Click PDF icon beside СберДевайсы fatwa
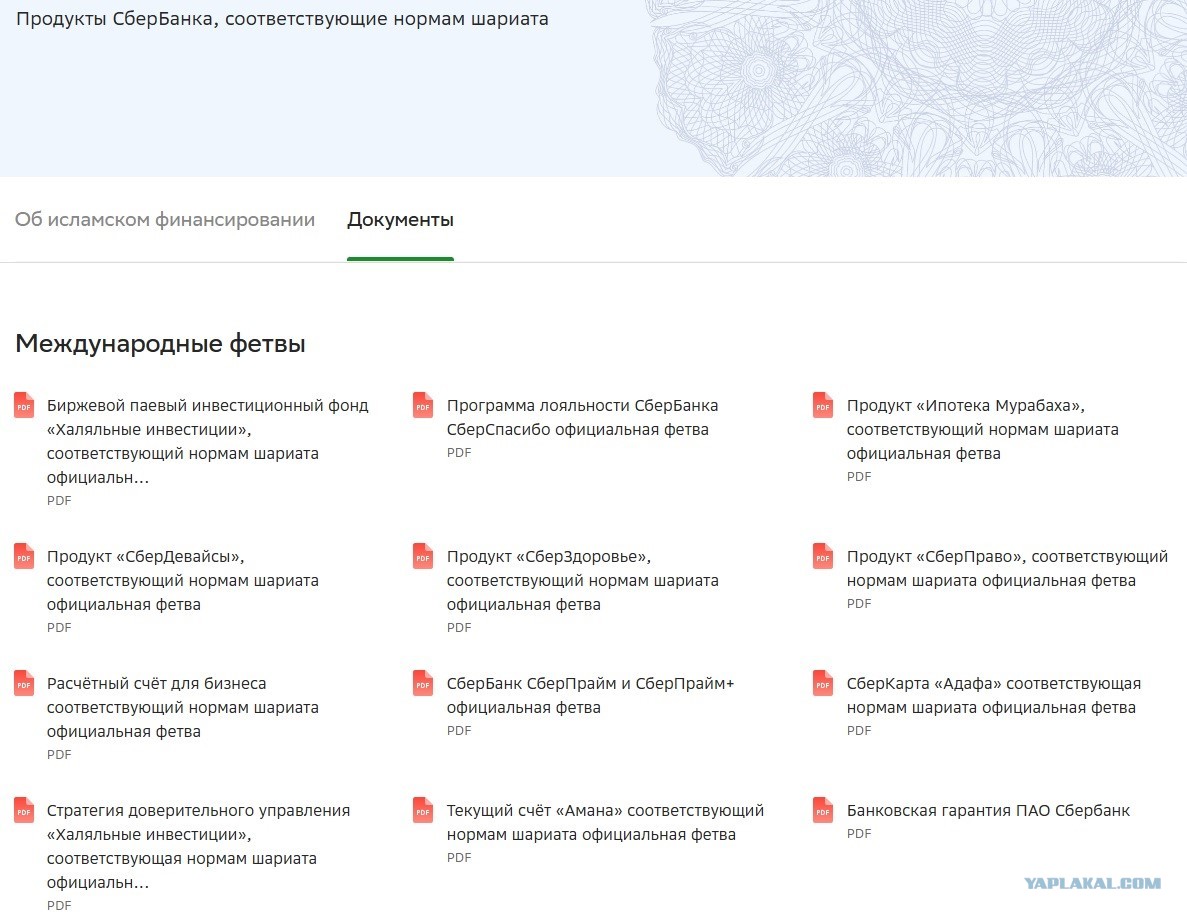Viewport: 1187px width, 913px height. click(24, 556)
